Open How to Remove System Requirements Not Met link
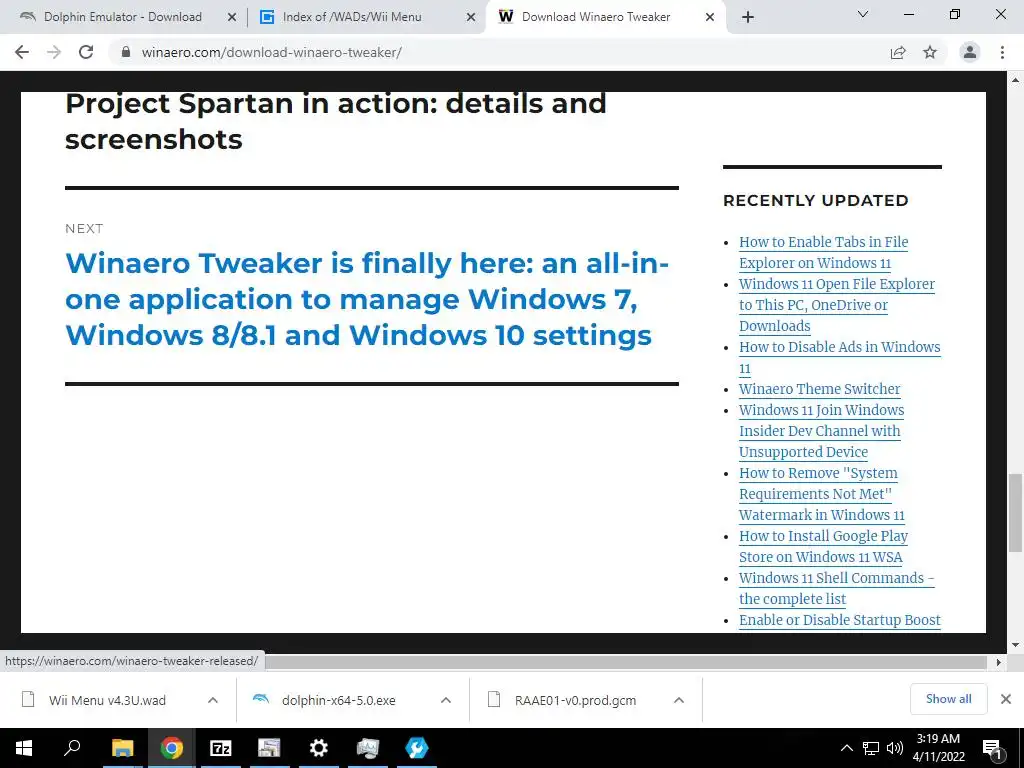This screenshot has width=1024, height=768. pos(822,494)
